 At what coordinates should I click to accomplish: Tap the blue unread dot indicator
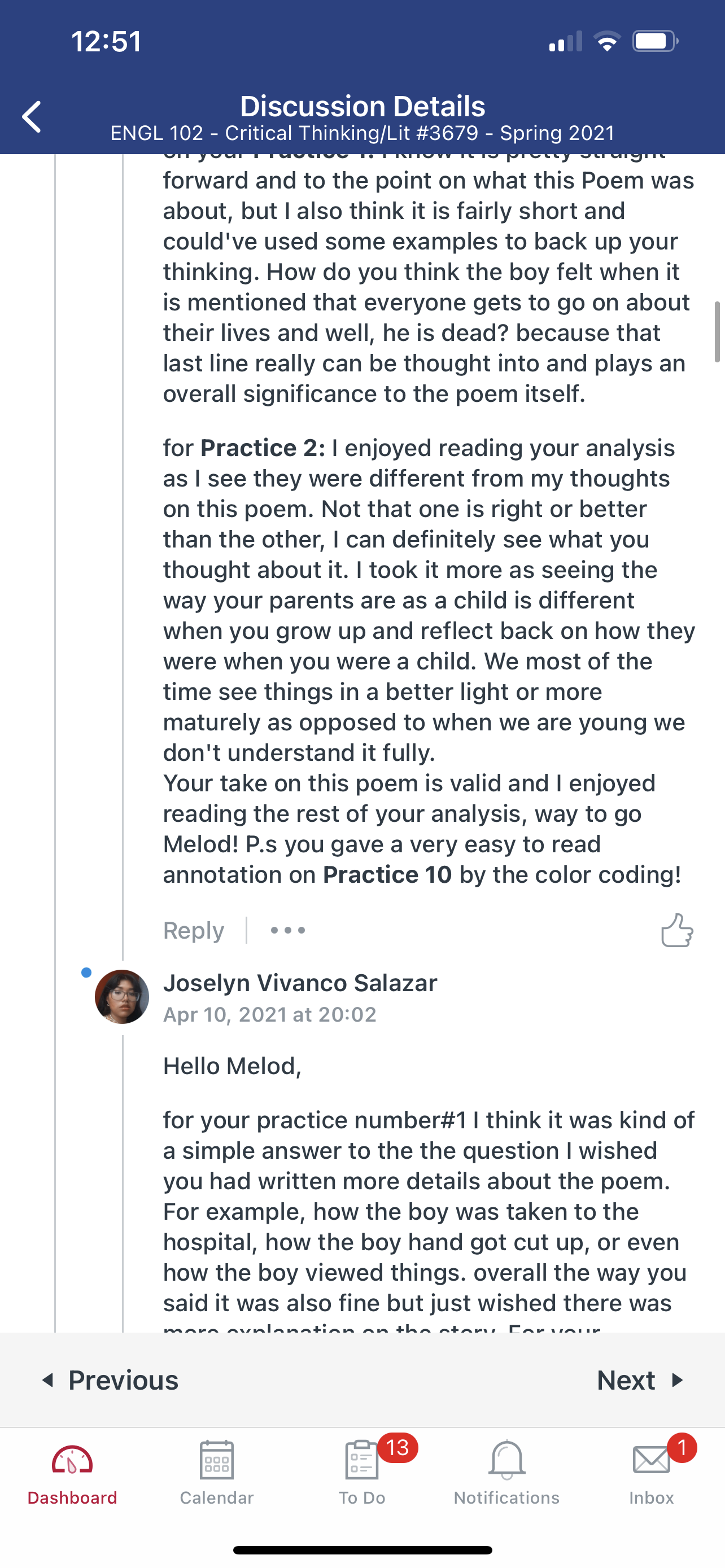[86, 973]
